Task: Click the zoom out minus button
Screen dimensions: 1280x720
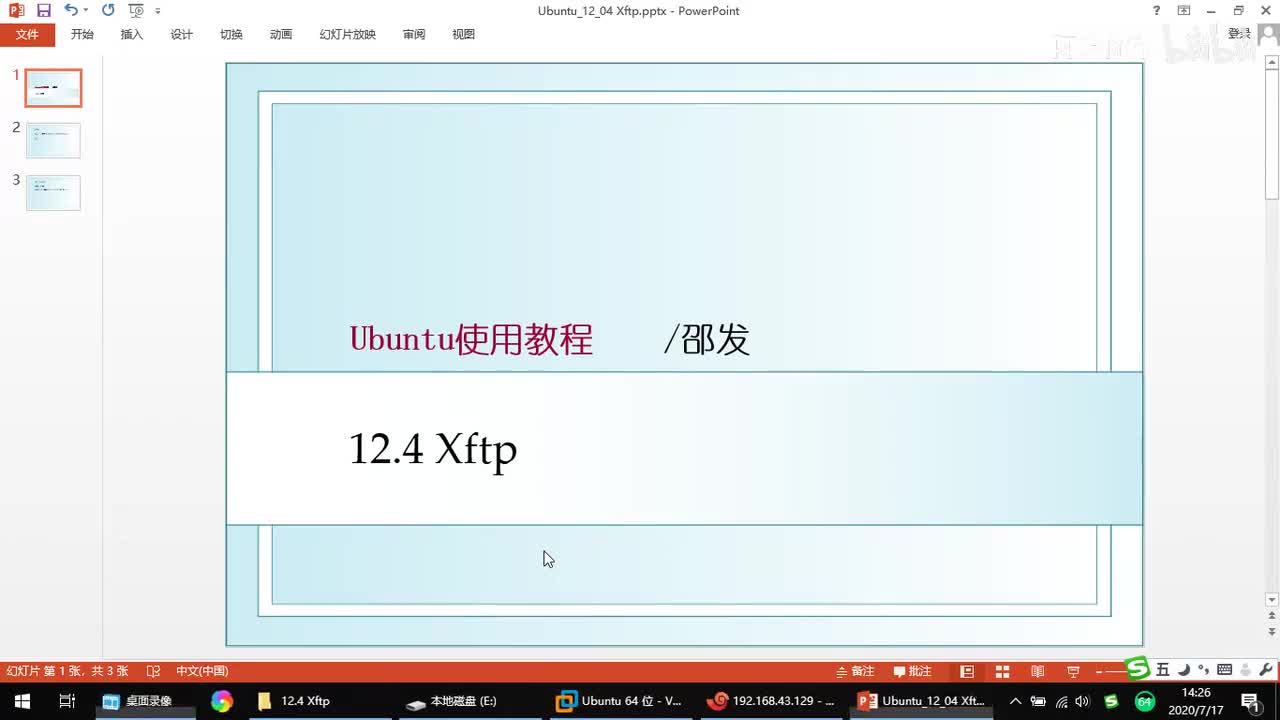Action: pos(1099,671)
